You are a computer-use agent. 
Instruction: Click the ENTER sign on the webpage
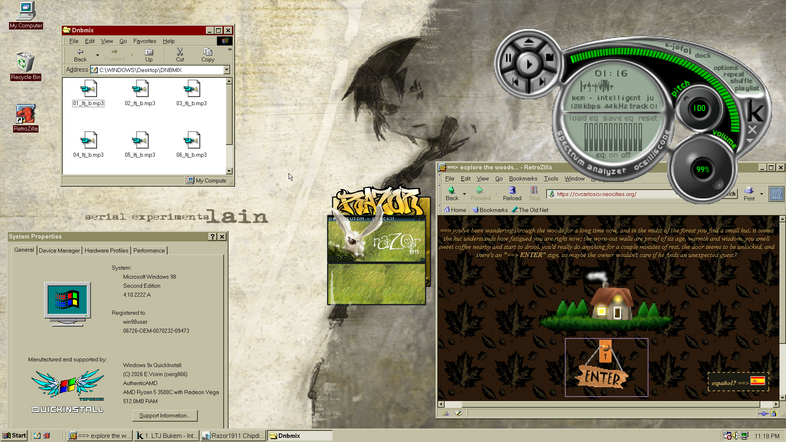click(x=607, y=367)
